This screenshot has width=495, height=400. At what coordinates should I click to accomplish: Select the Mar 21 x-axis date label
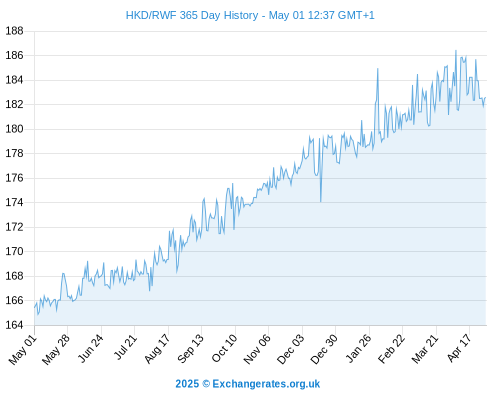(425, 349)
